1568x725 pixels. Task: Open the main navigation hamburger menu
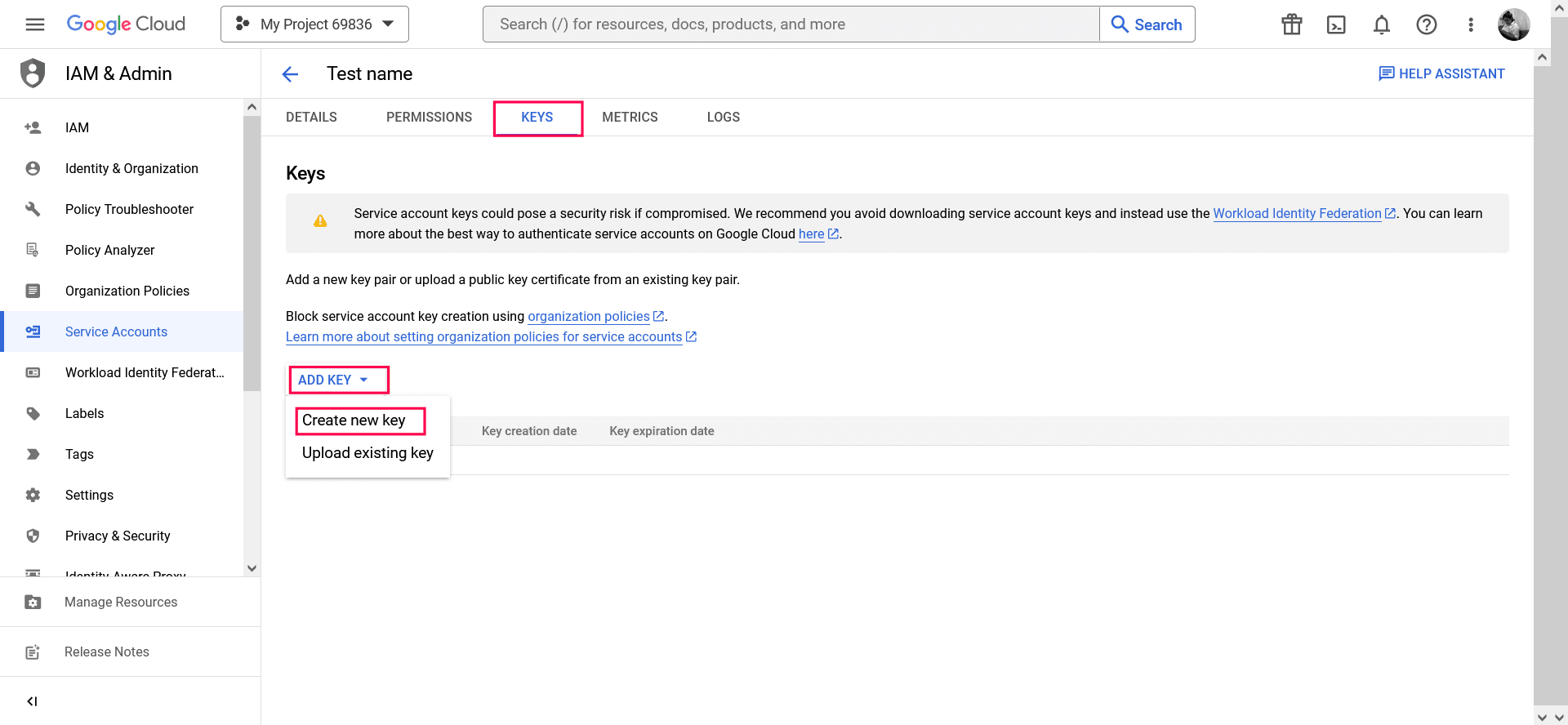tap(35, 24)
